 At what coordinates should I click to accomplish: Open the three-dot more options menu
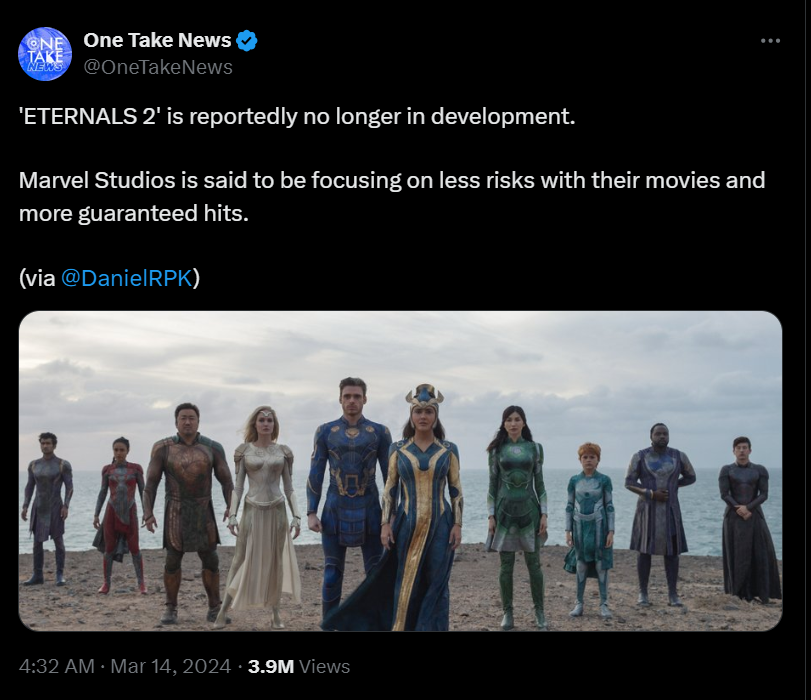pos(770,41)
